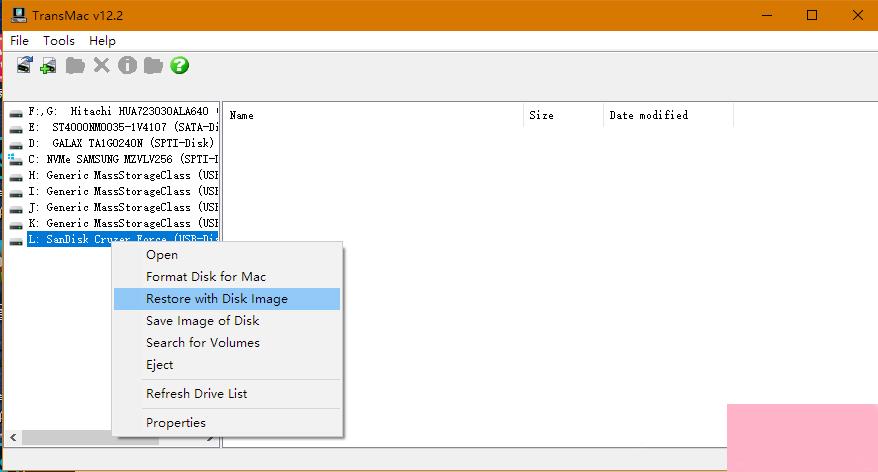Open the green help question mark icon
The image size is (878, 472).
click(x=179, y=66)
